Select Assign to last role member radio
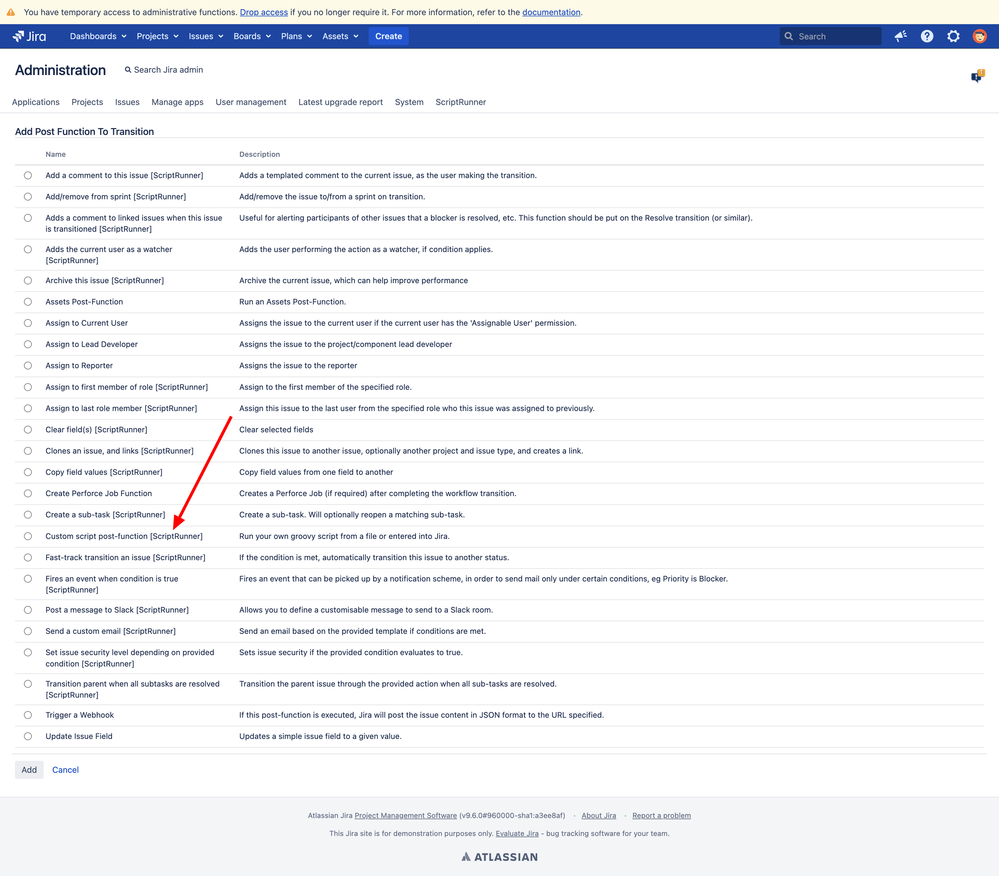 28,408
